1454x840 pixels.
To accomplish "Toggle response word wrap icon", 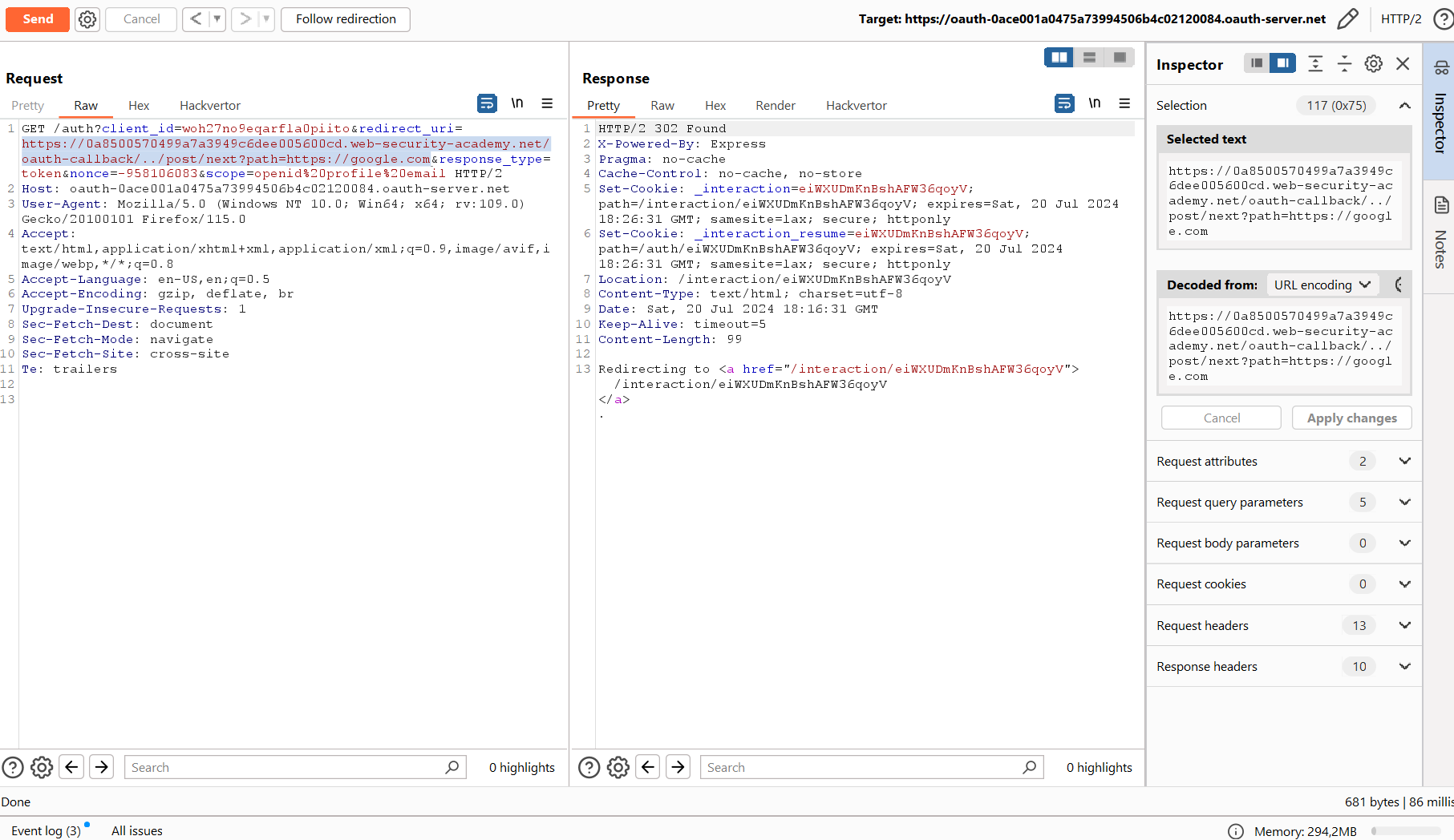I will click(x=1064, y=103).
